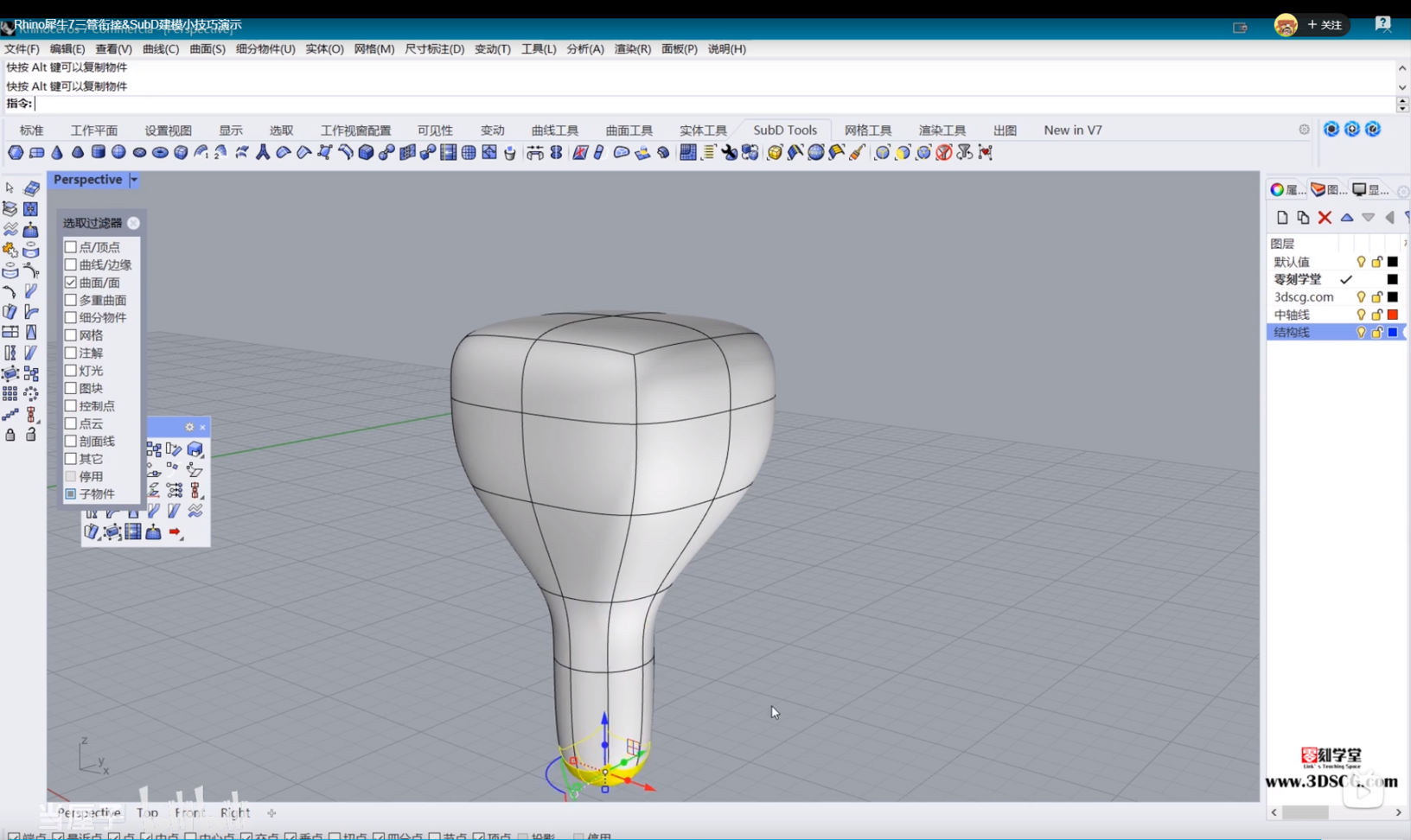The height and width of the screenshot is (840, 1411).
Task: Move layer up with blue triangle
Action: click(x=1347, y=218)
